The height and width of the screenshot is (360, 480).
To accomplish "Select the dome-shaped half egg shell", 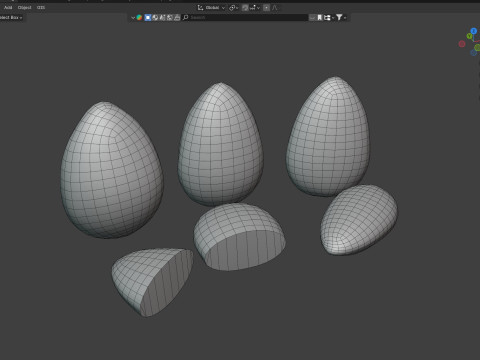I will (x=239, y=237).
